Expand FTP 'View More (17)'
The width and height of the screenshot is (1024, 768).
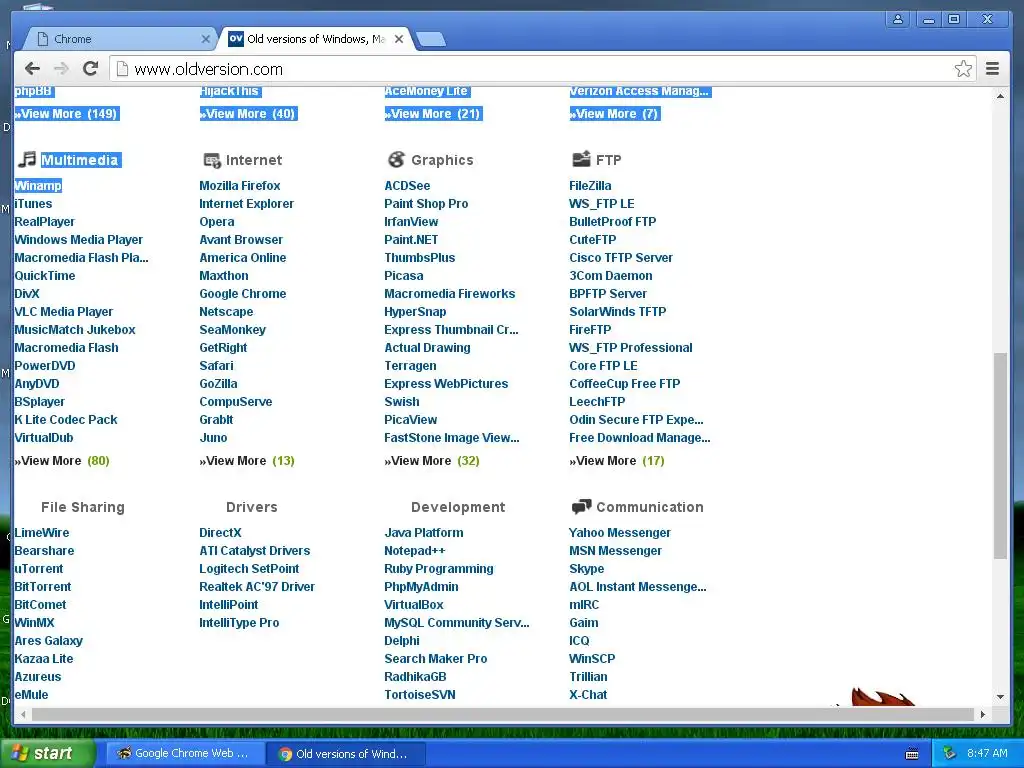coord(616,461)
